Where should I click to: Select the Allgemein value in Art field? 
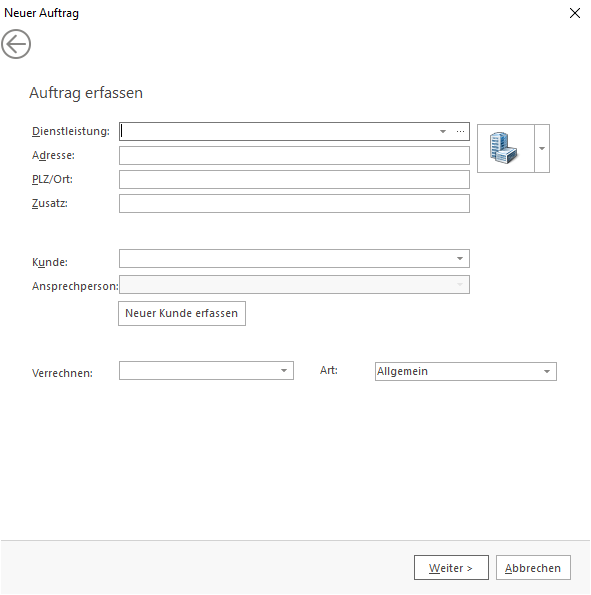(402, 371)
